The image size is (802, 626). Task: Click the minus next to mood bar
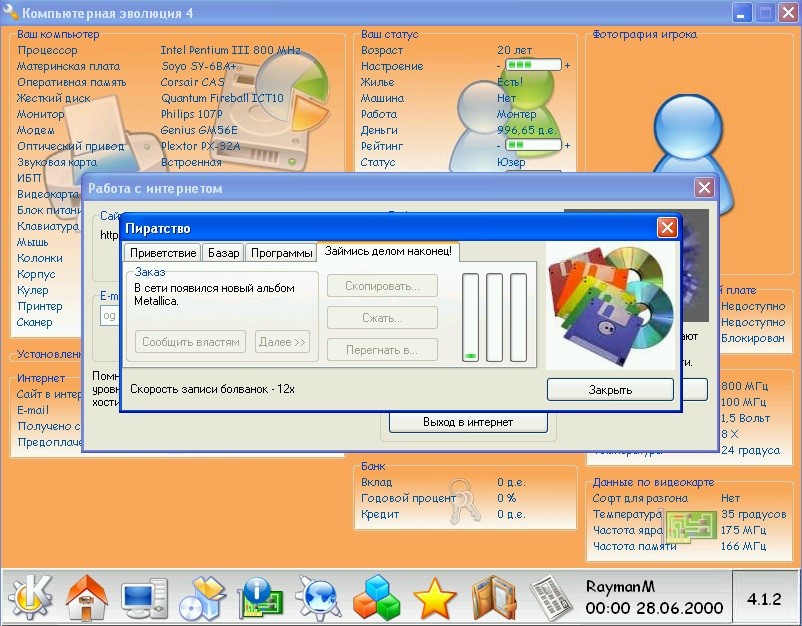click(x=498, y=66)
